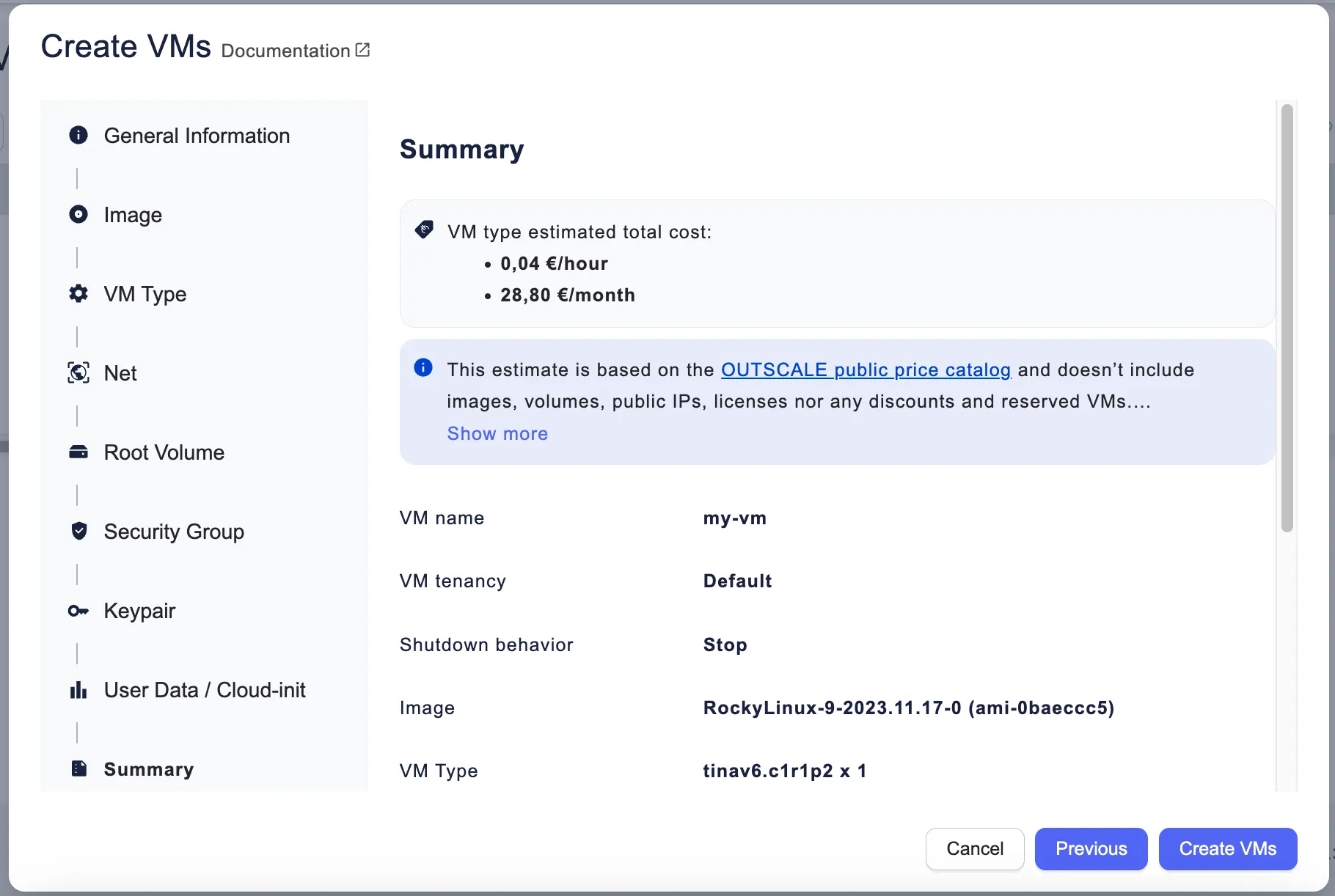Click the Security Group shield icon
This screenshot has width=1335, height=896.
[78, 531]
